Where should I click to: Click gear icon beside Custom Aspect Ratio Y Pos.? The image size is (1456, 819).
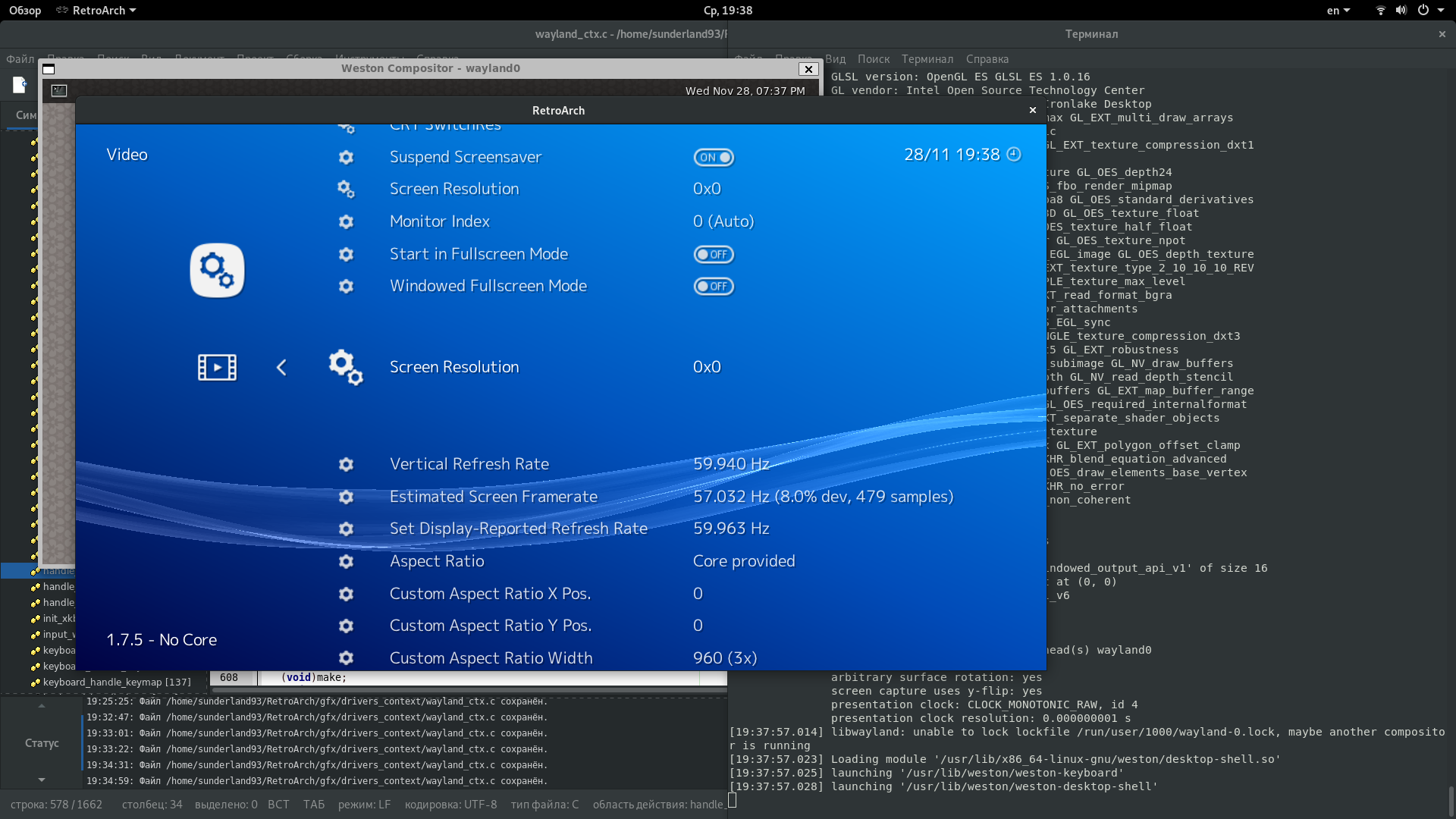[x=346, y=626]
